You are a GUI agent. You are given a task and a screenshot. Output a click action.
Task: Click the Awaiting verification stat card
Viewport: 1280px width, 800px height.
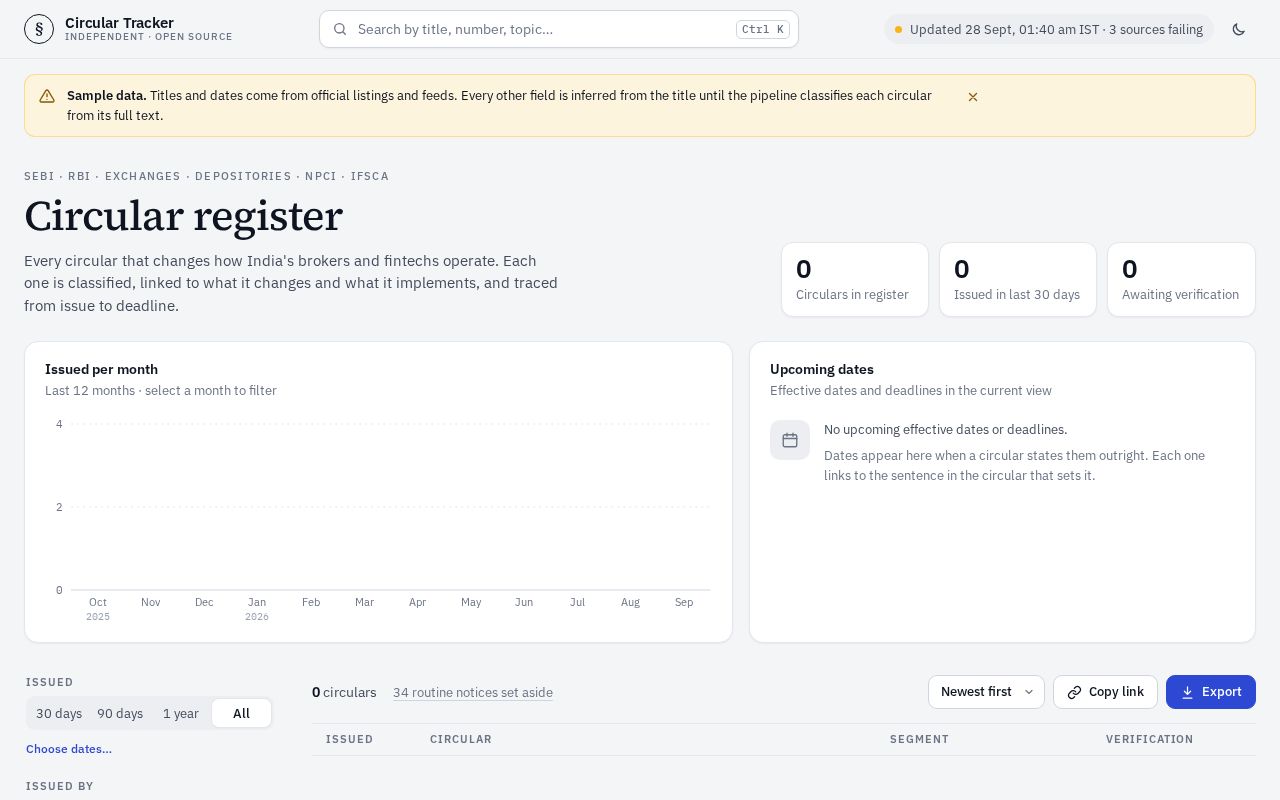pos(1181,280)
